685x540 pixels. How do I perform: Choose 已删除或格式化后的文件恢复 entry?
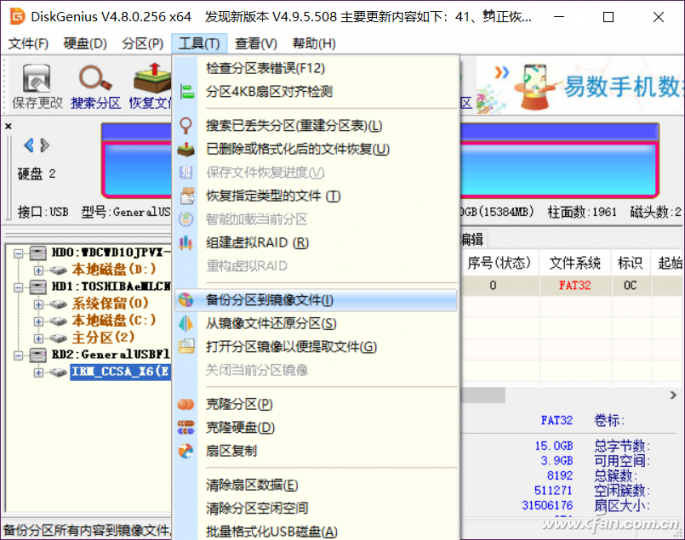(x=315, y=149)
